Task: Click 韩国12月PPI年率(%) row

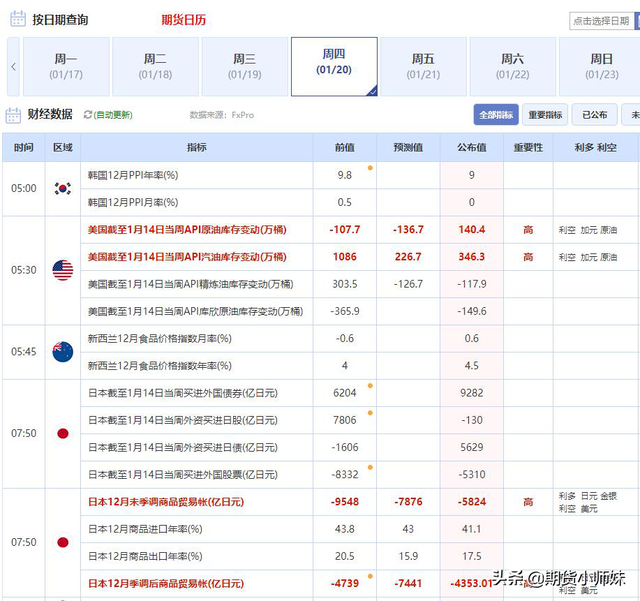Action: click(359, 175)
